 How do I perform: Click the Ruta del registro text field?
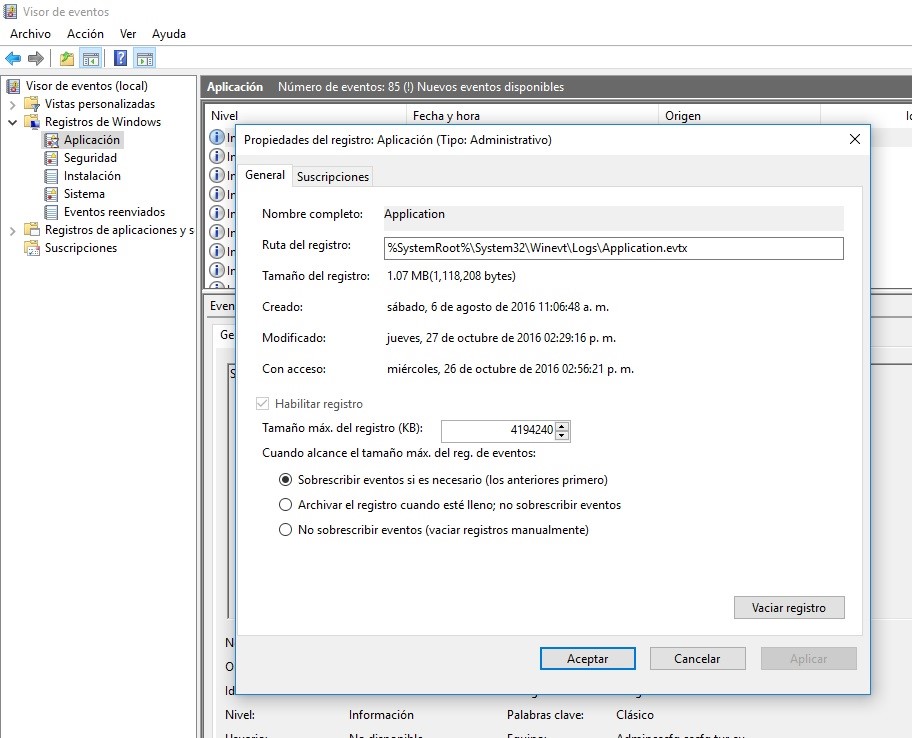(613, 248)
